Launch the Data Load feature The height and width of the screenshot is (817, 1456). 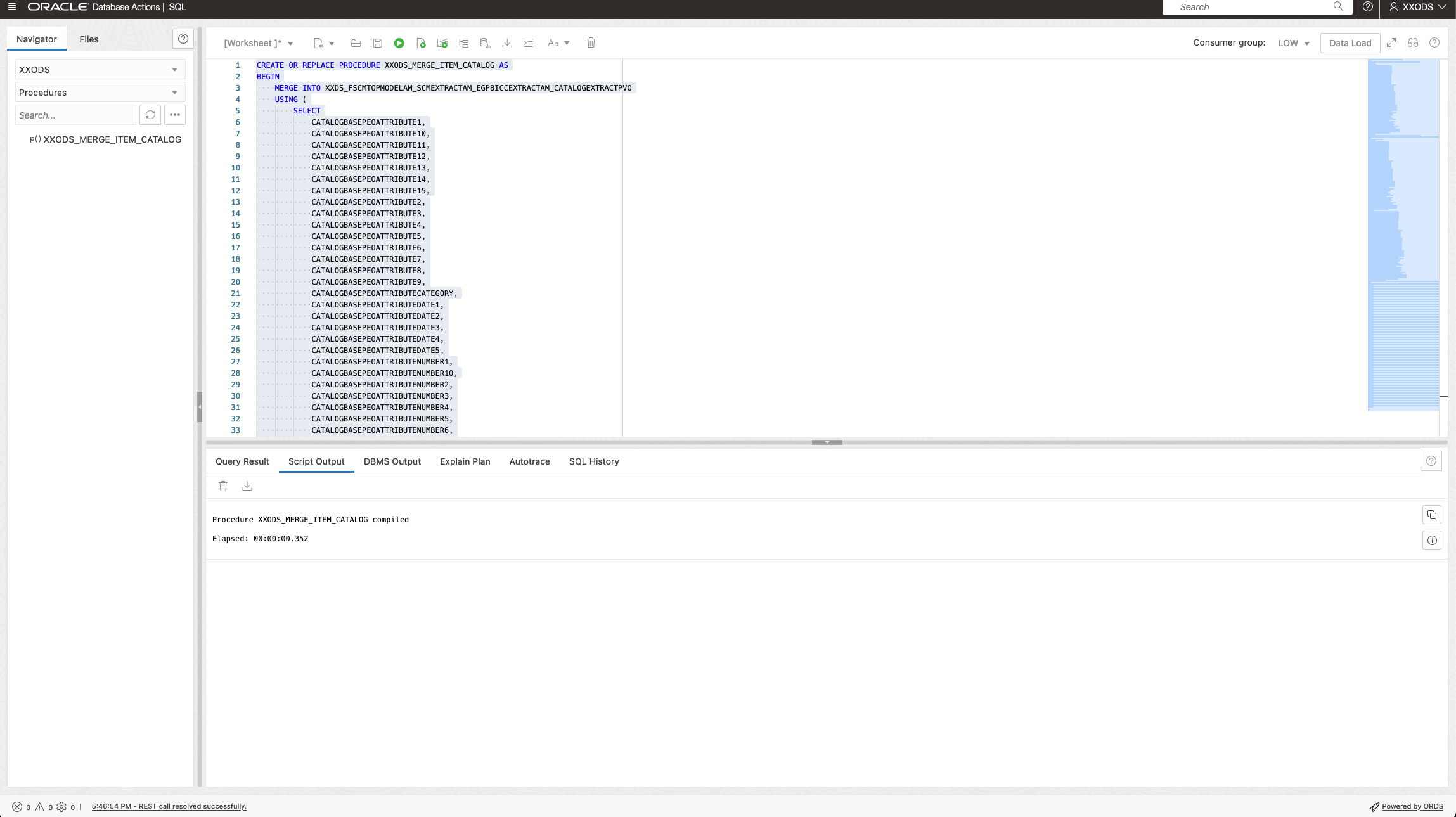click(1349, 42)
